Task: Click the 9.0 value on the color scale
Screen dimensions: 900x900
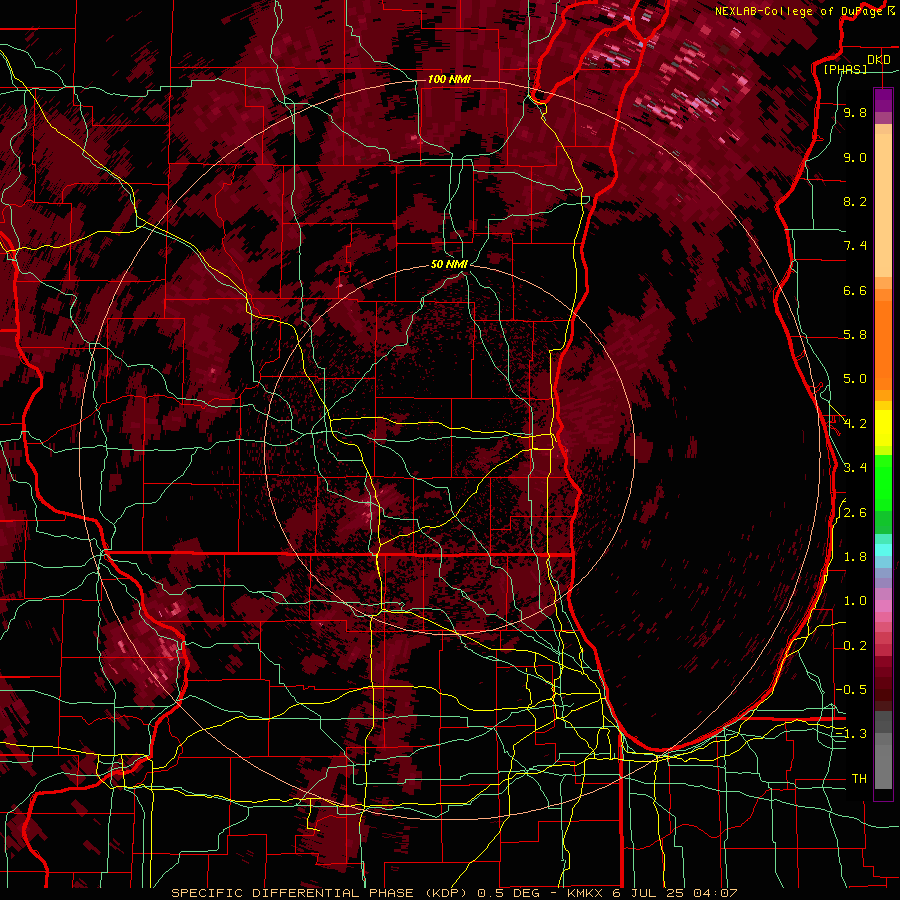Action: click(855, 158)
